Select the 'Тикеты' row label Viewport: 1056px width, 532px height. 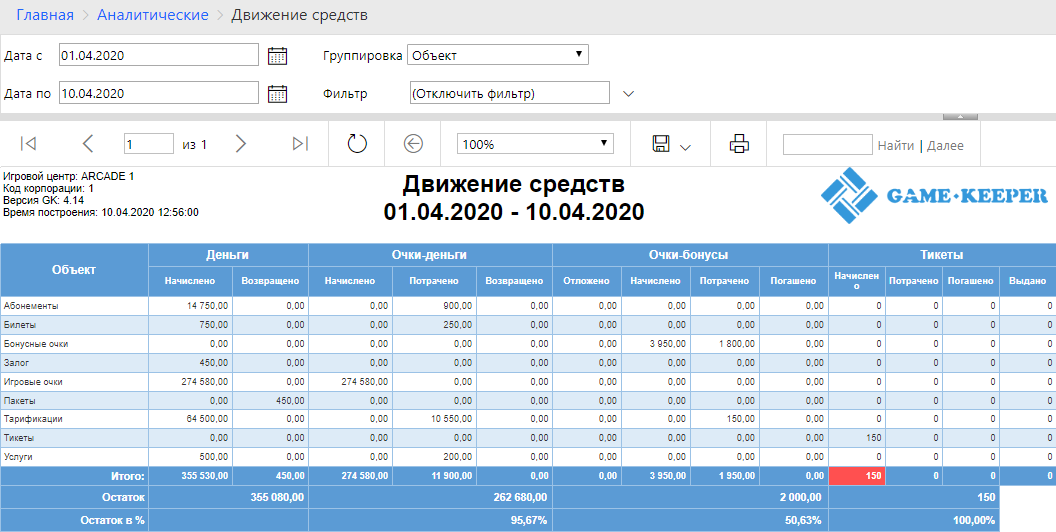(19, 438)
